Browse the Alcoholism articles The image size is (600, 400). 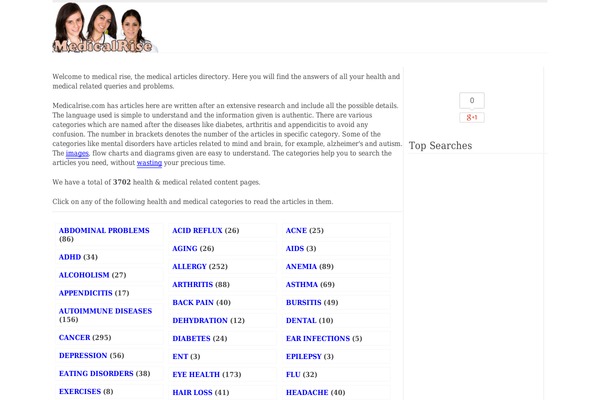(x=84, y=275)
